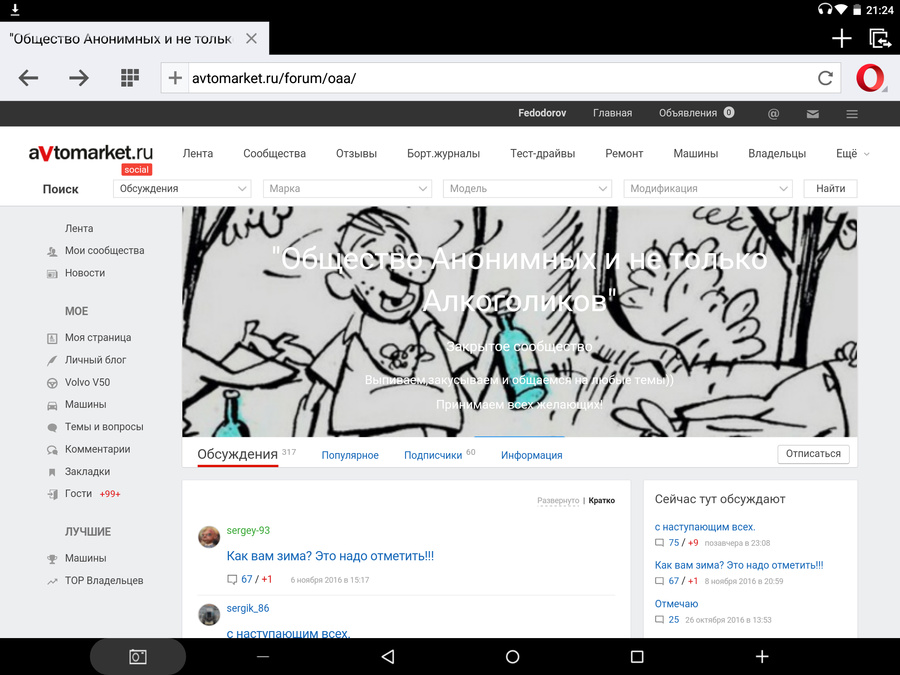Open Ремонт in the top menu
The height and width of the screenshot is (675, 900).
click(x=624, y=154)
